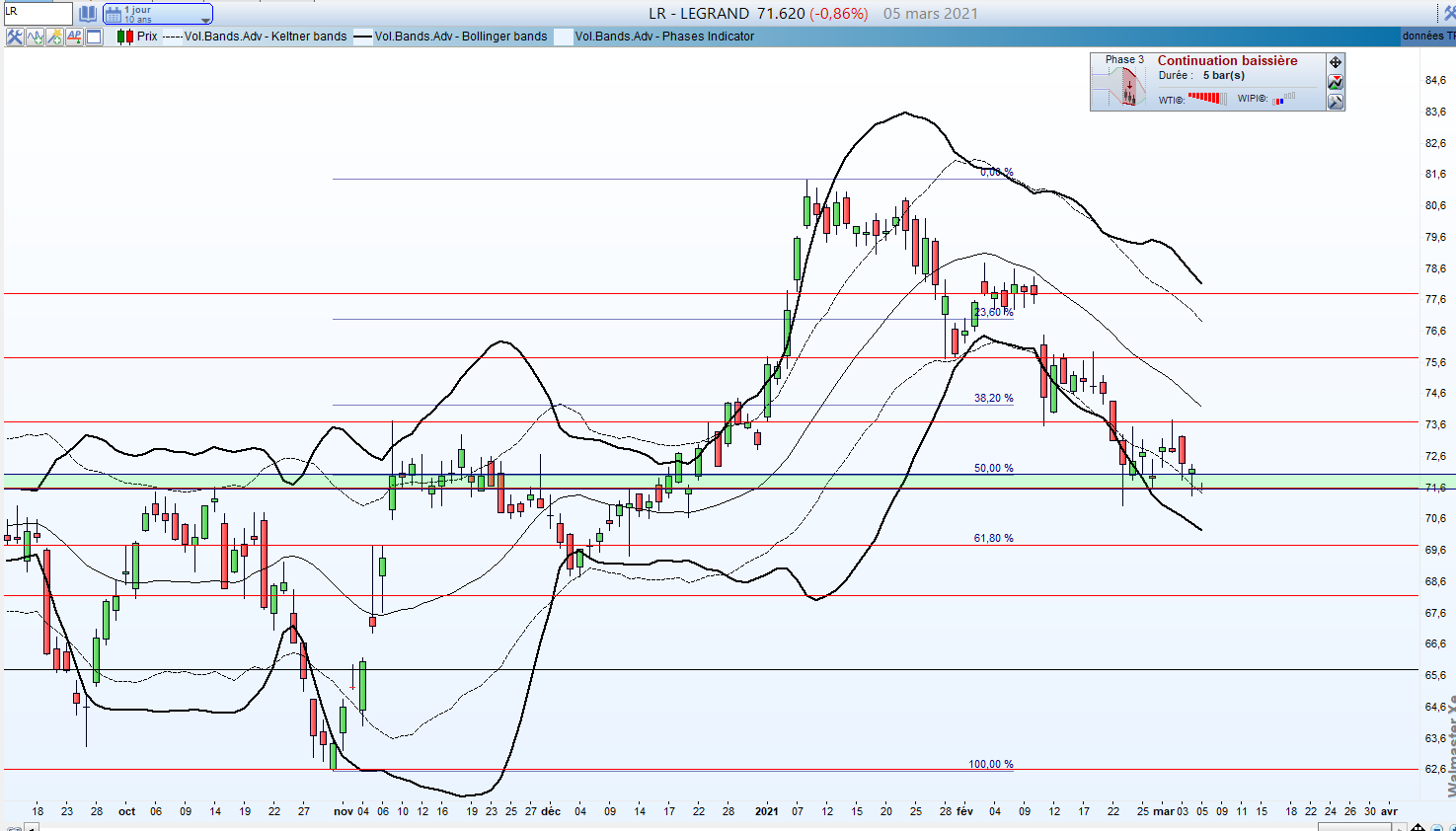Click the 0,00 % Fibonacci level label
The image size is (1456, 831).
click(x=997, y=172)
